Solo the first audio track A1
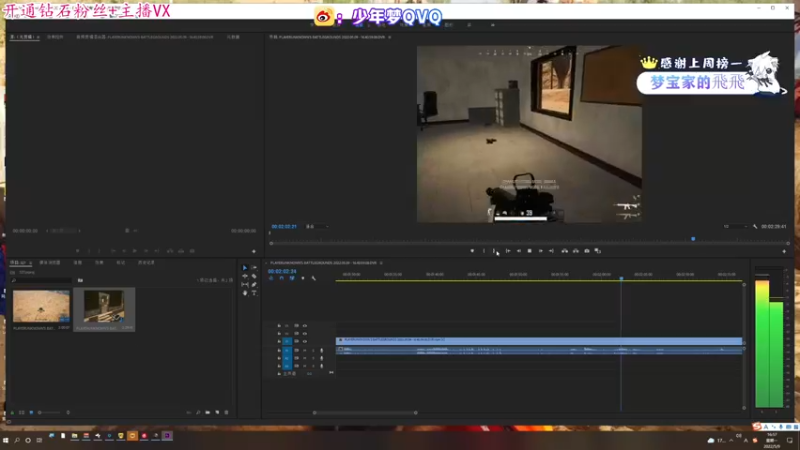 (313, 351)
